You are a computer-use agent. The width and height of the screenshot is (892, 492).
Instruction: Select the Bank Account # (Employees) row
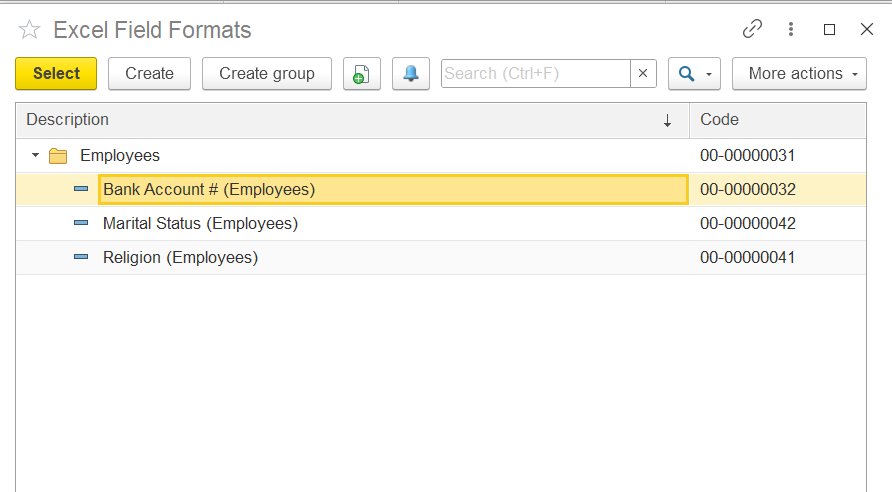point(441,189)
